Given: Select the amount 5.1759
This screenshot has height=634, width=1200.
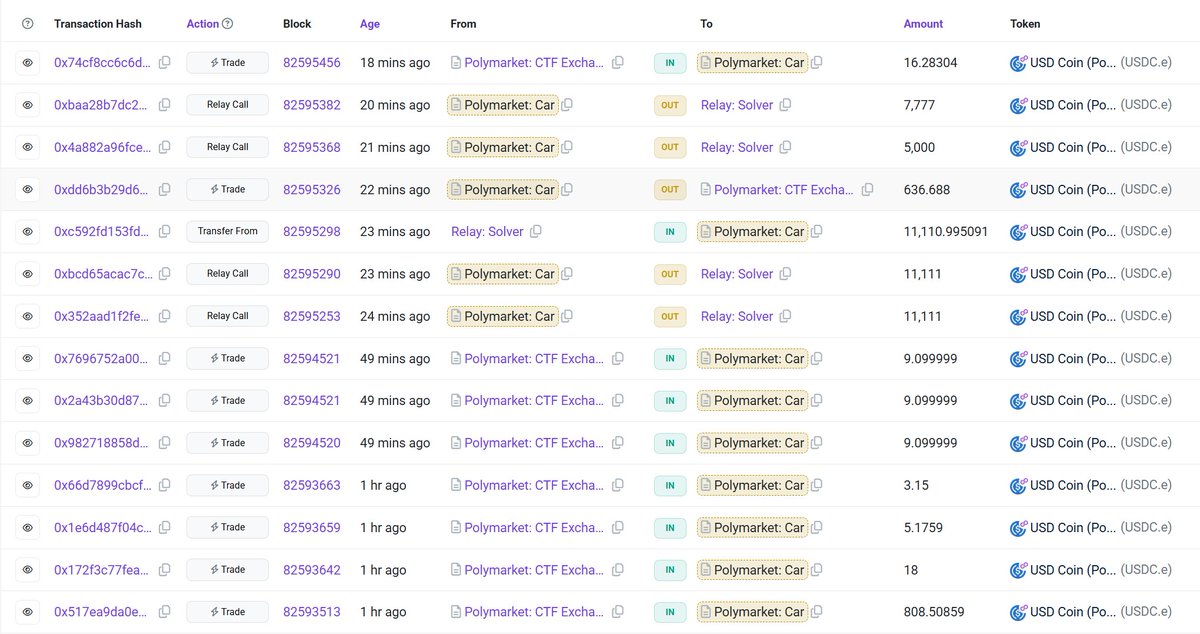Looking at the screenshot, I should 923,527.
